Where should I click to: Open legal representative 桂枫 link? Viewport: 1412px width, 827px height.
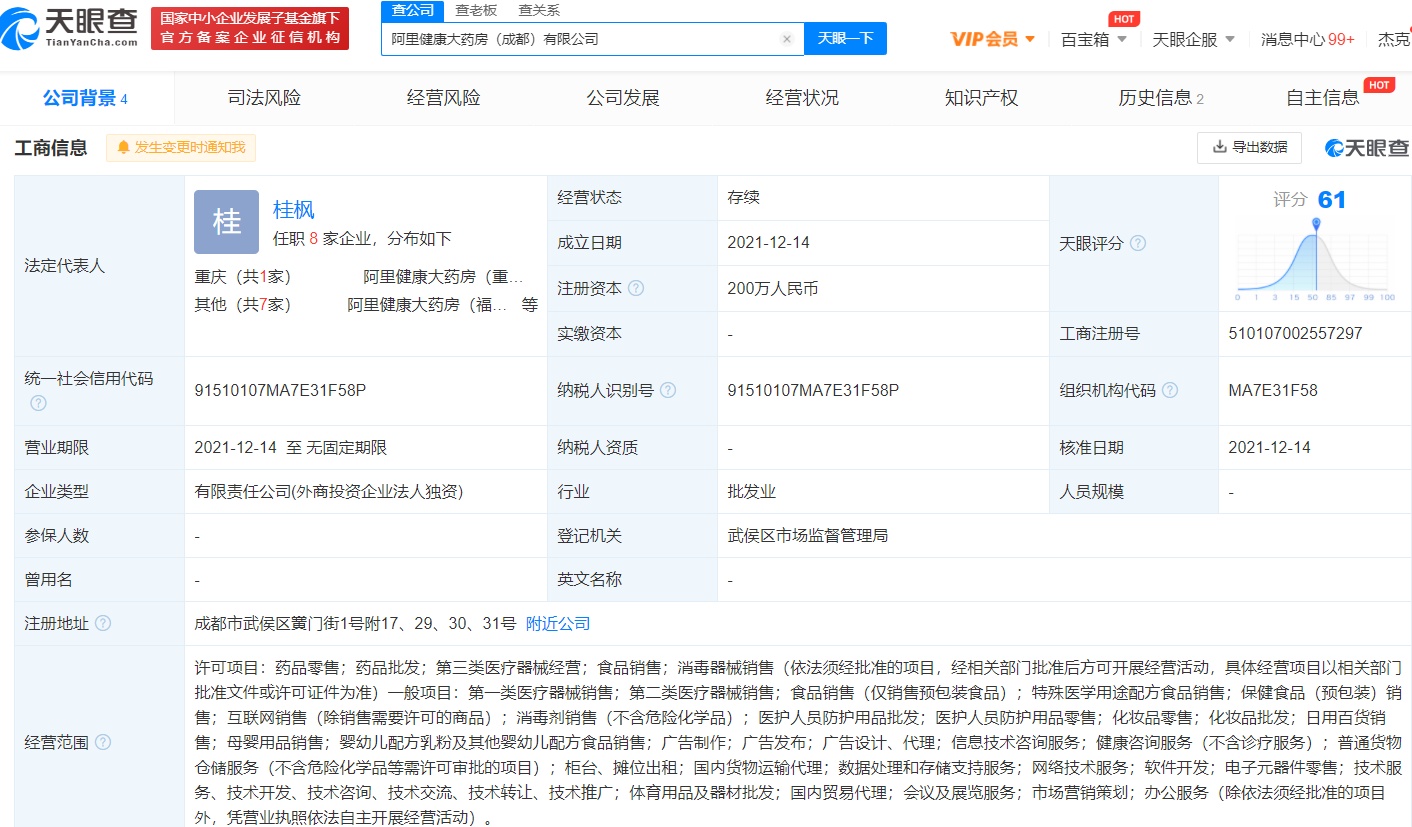(x=294, y=209)
